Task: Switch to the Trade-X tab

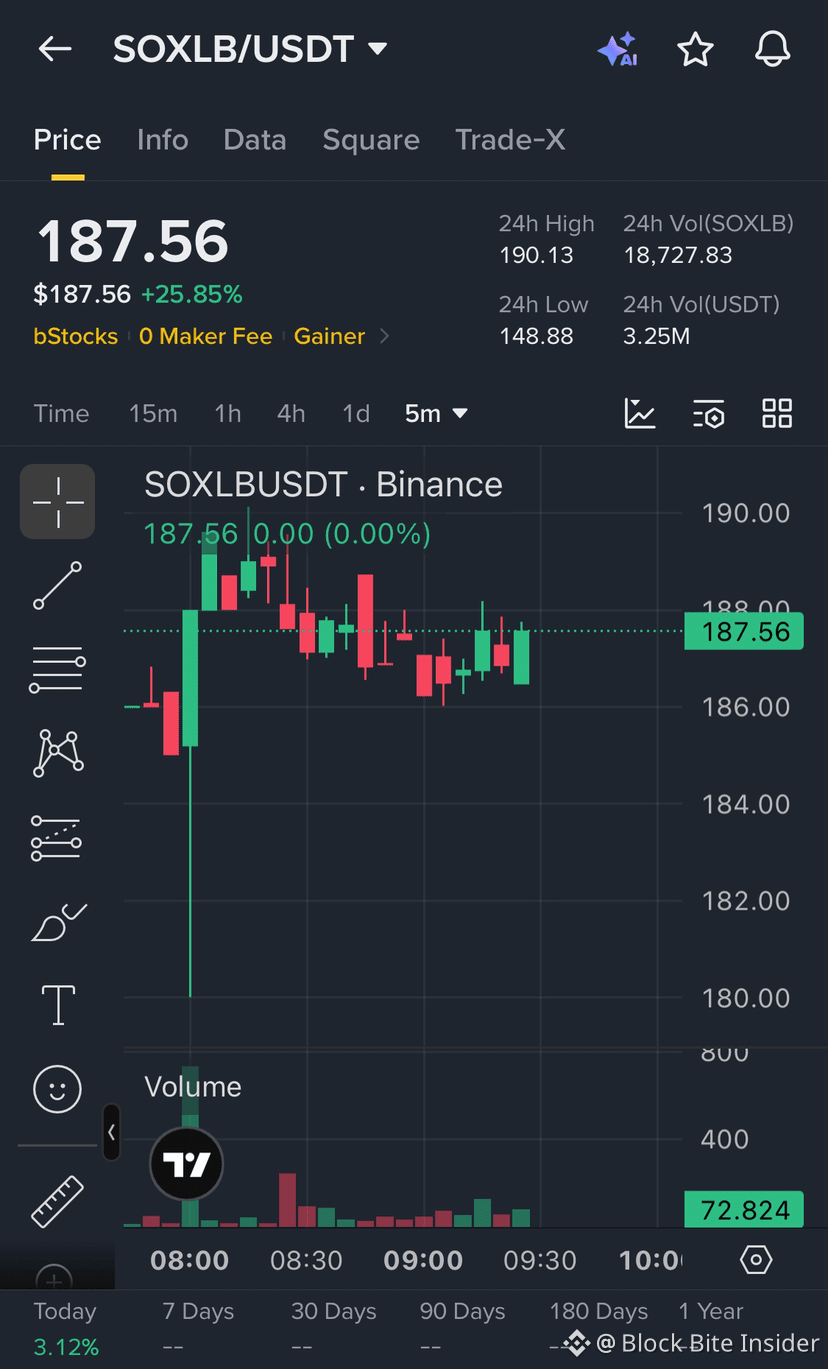Action: (x=510, y=140)
